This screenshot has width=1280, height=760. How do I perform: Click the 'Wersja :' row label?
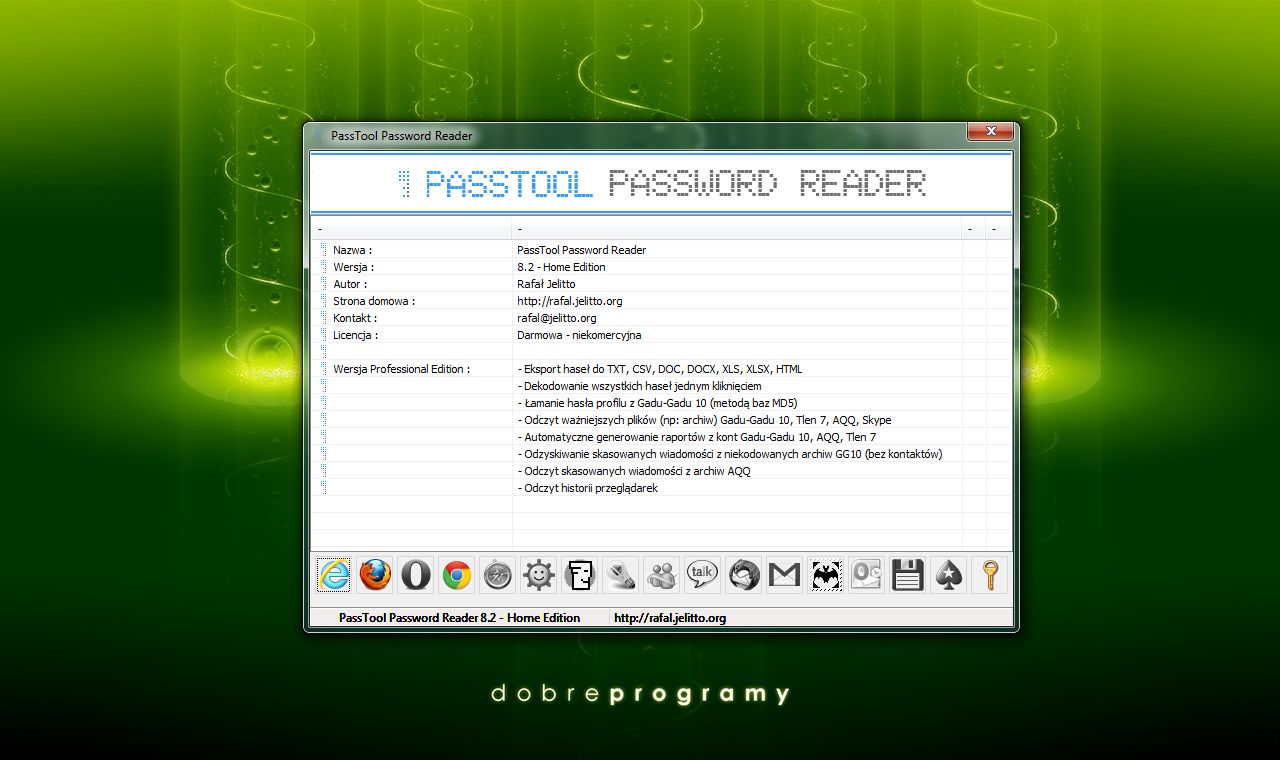tap(354, 267)
